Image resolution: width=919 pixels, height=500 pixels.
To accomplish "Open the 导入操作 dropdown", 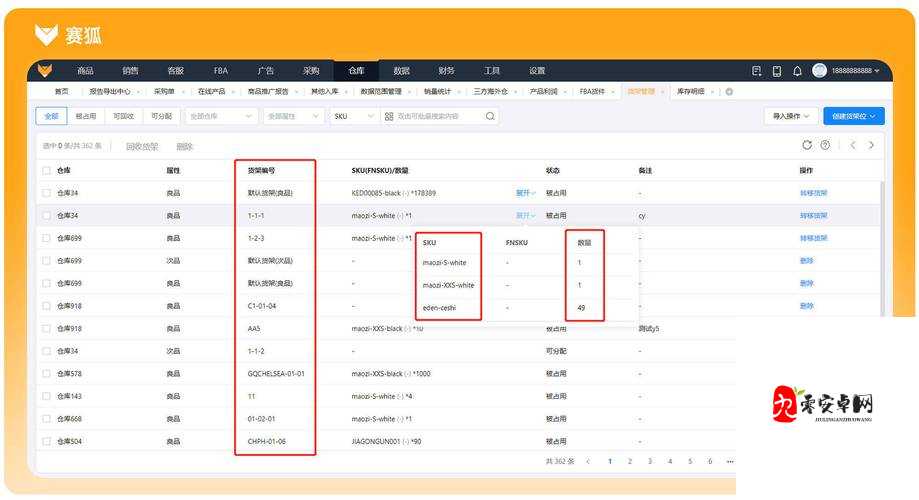I will [x=791, y=116].
